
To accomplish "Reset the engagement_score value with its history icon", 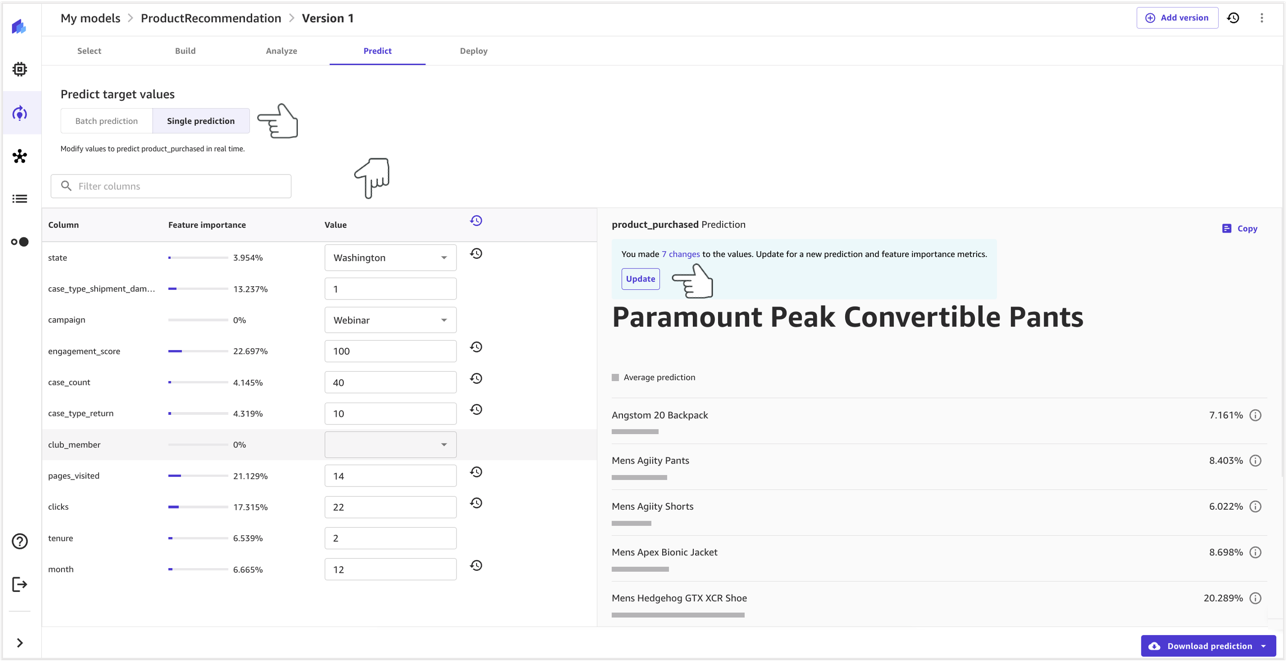I will pos(476,347).
